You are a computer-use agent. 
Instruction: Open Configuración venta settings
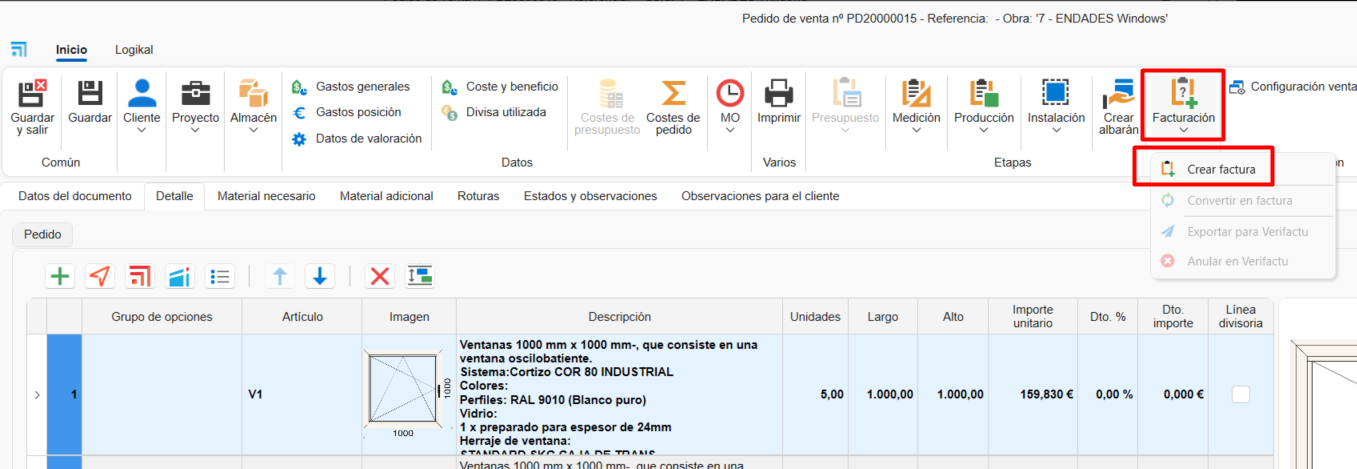1291,87
